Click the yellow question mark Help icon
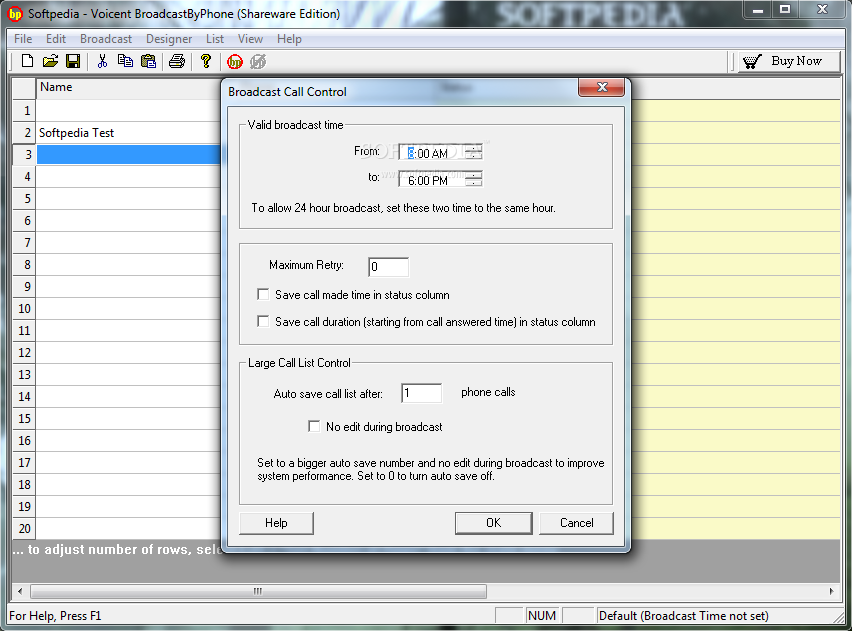Image resolution: width=852 pixels, height=631 pixels. 205,61
